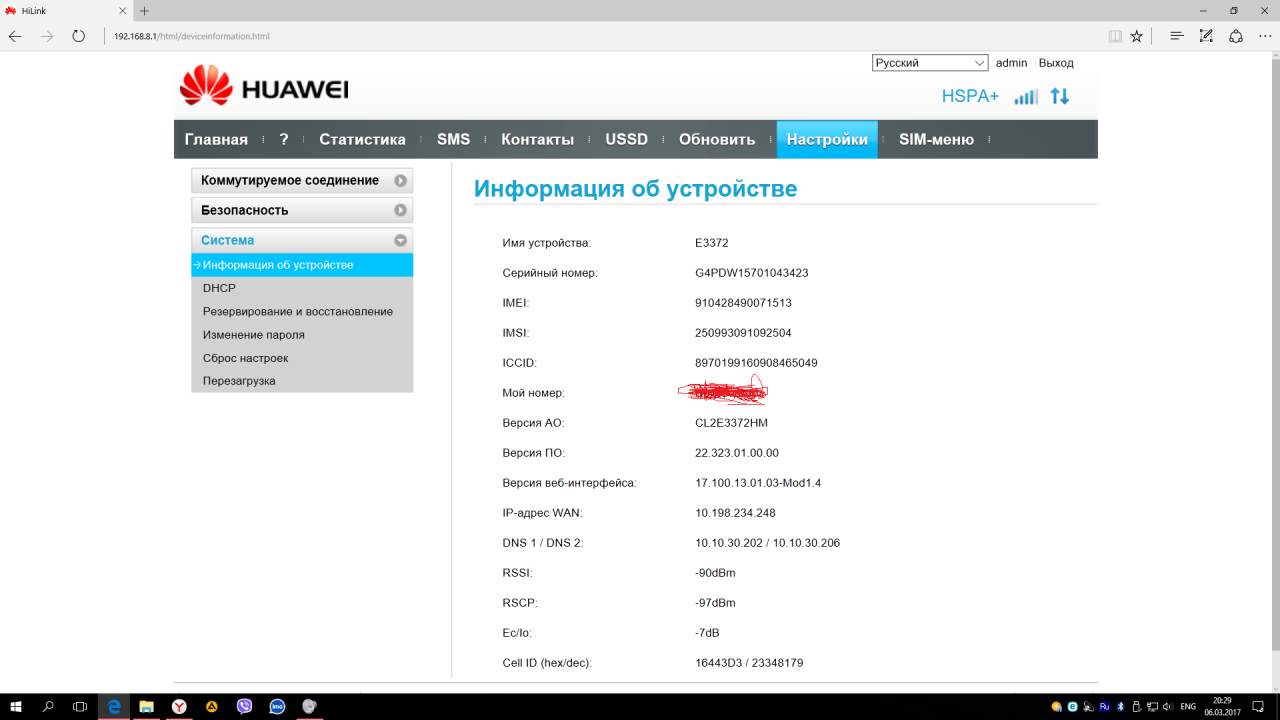Click the data transfer arrows icon
The image size is (1280, 720).
click(1060, 97)
